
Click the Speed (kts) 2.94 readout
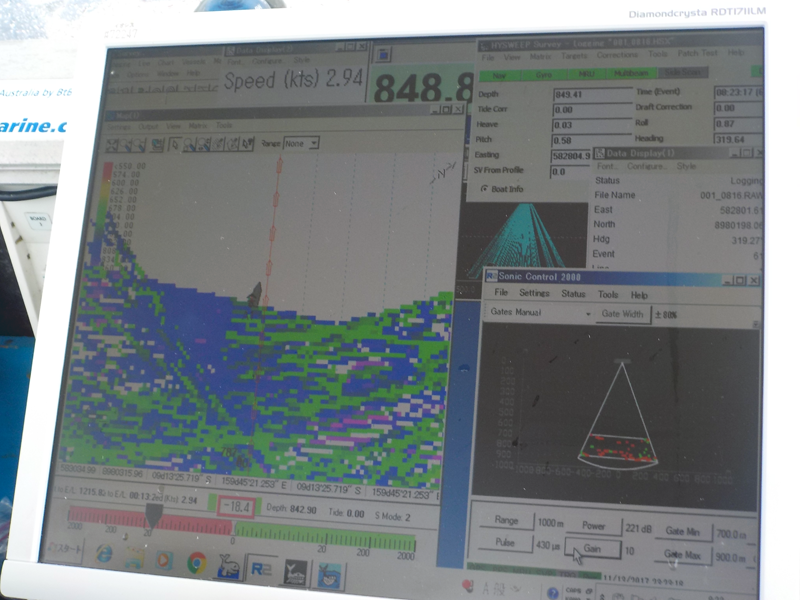pos(293,80)
